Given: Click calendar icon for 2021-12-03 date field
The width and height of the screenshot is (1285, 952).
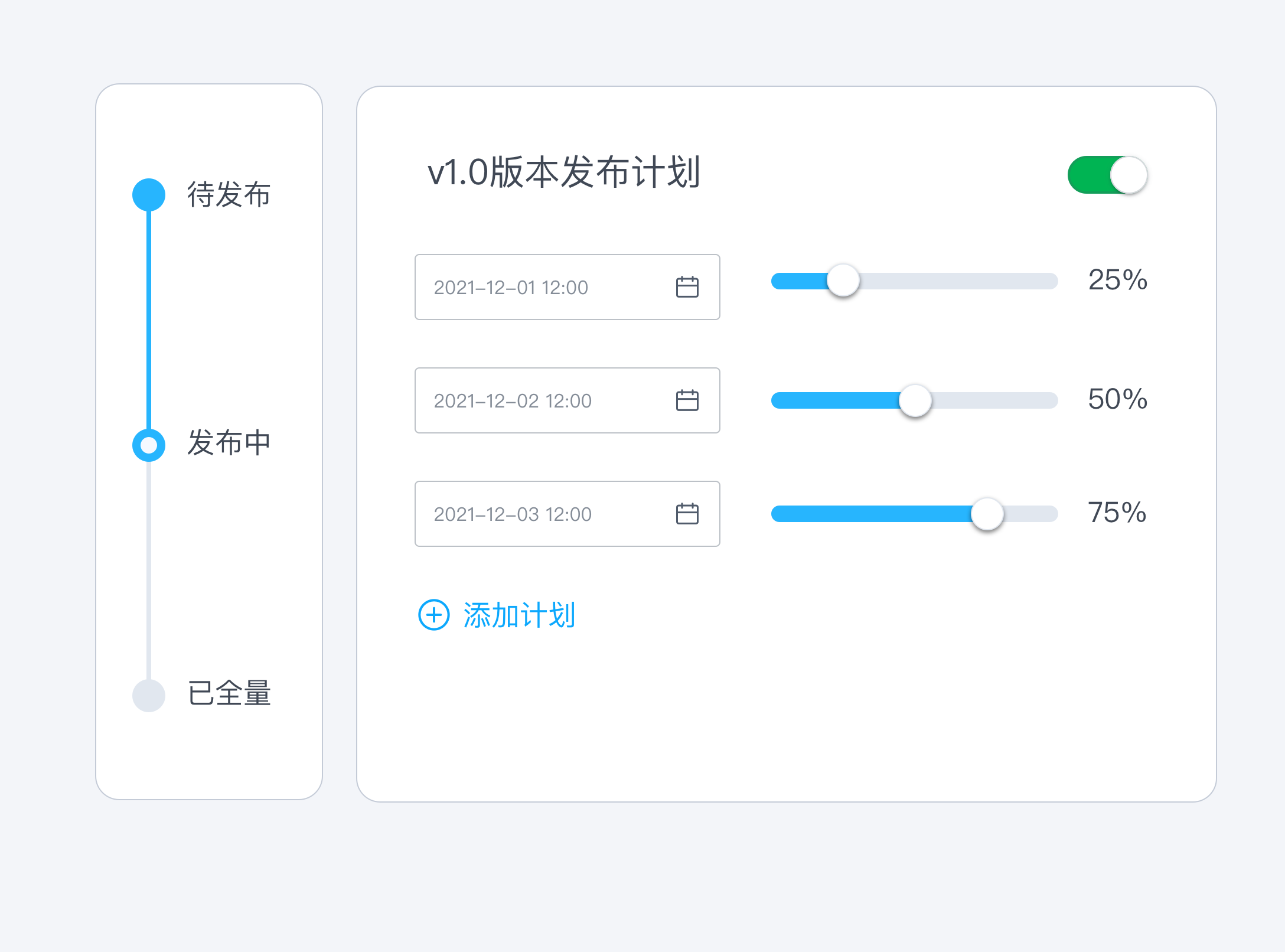Looking at the screenshot, I should click(x=687, y=514).
